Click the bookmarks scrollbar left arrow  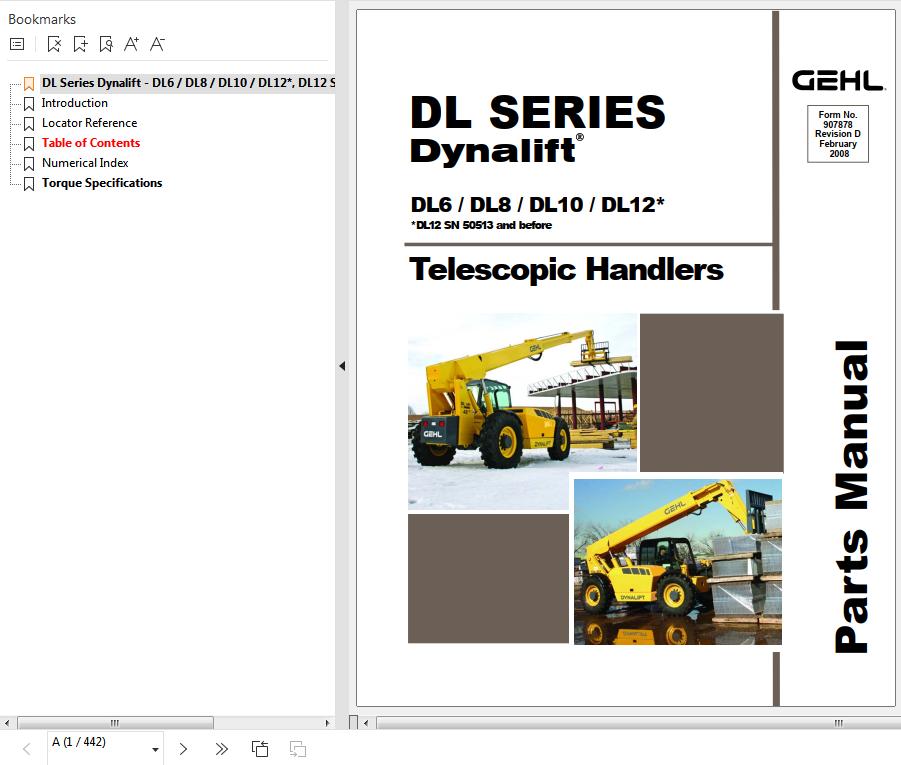6,723
